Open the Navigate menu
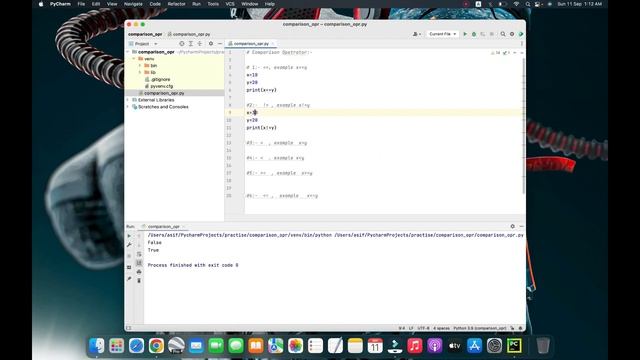Image resolution: width=640 pixels, height=360 pixels. click(133, 4)
